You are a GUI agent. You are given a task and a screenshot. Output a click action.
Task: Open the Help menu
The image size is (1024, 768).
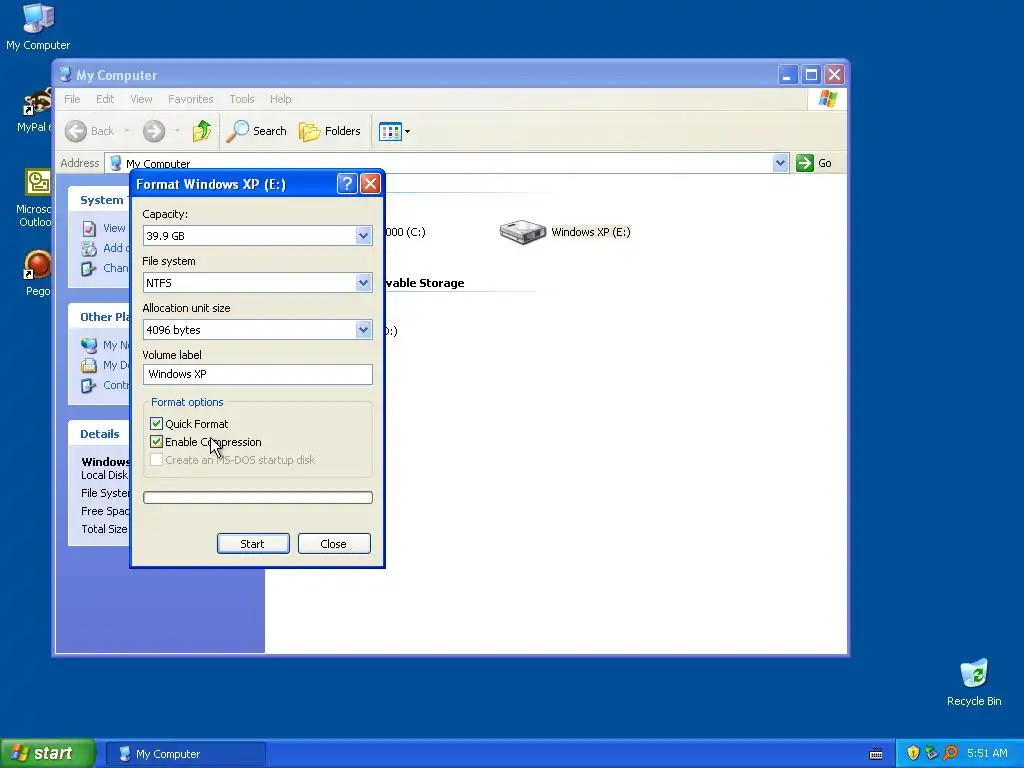click(x=280, y=99)
